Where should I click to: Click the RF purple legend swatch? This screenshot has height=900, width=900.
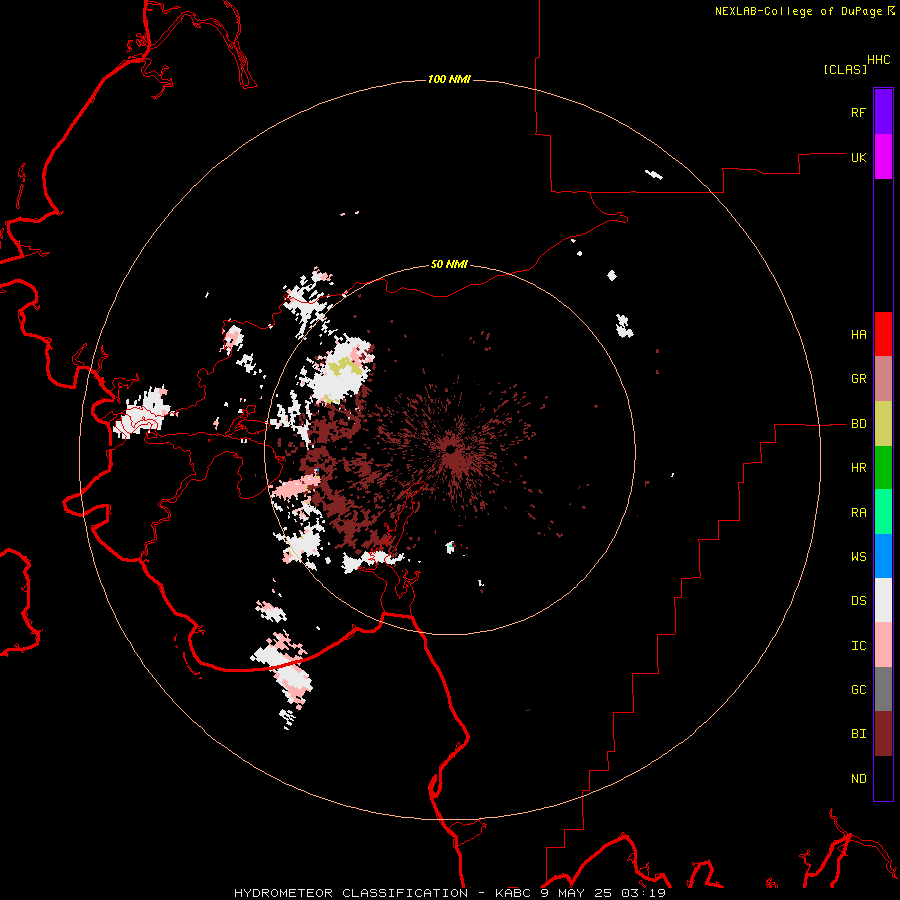(x=883, y=112)
